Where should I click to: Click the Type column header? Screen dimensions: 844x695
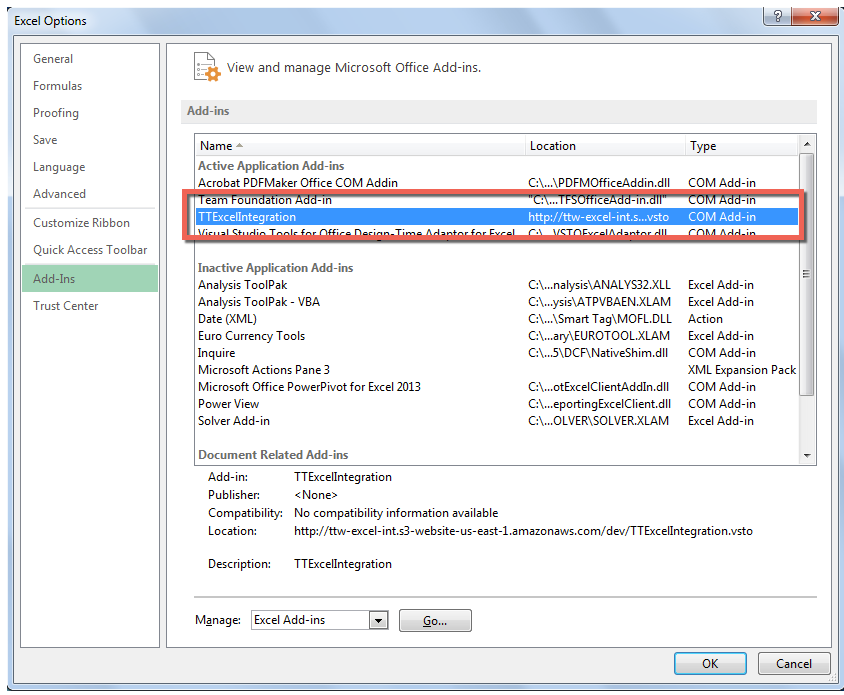(x=741, y=145)
